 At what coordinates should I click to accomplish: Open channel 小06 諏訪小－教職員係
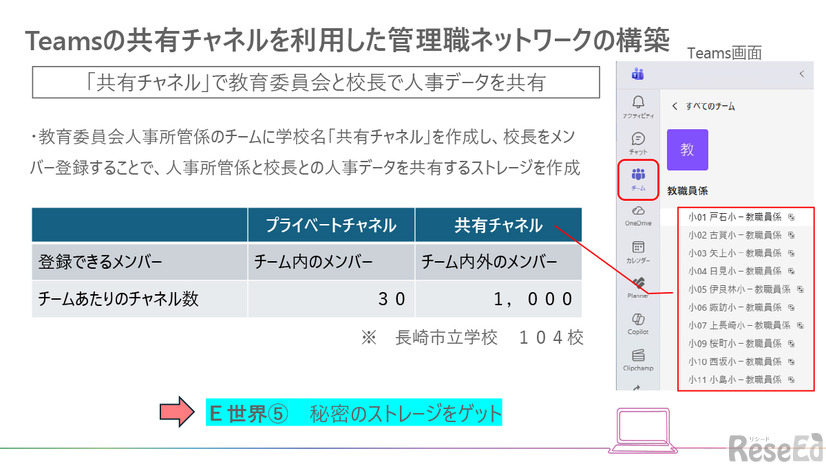[x=734, y=307]
